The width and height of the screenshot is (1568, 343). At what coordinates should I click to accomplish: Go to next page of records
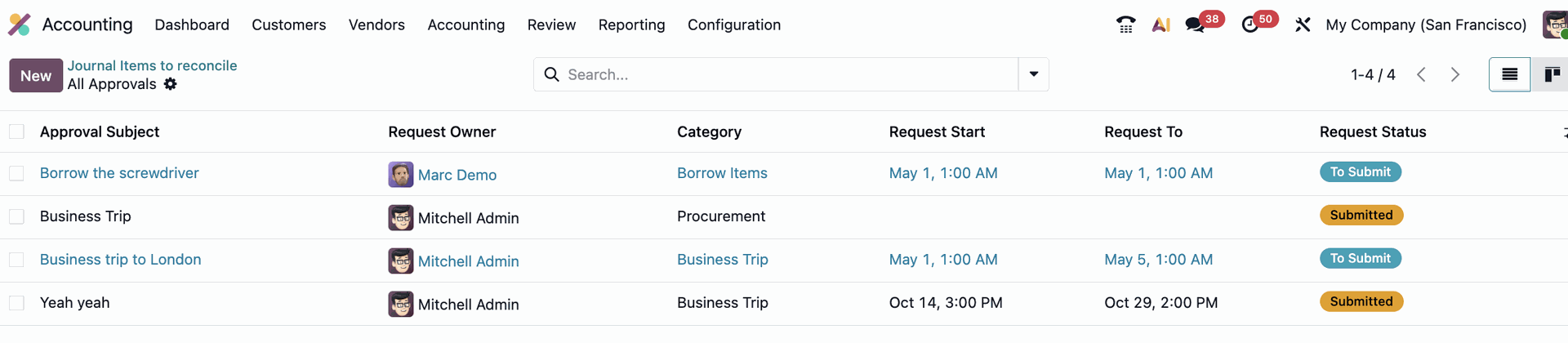pyautogui.click(x=1454, y=75)
